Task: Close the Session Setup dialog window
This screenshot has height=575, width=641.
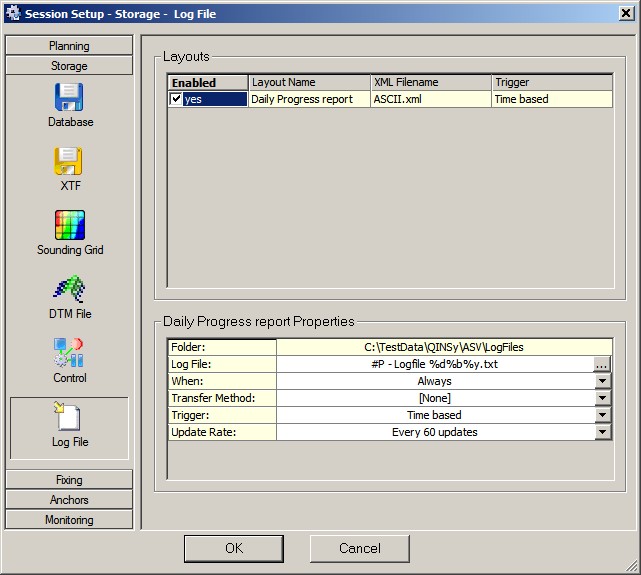Action: (624, 14)
